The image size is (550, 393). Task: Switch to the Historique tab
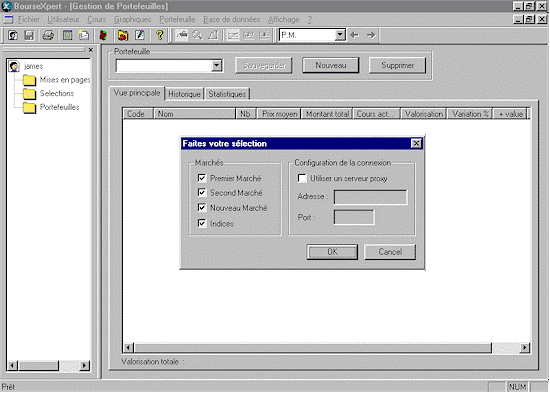pyautogui.click(x=184, y=94)
